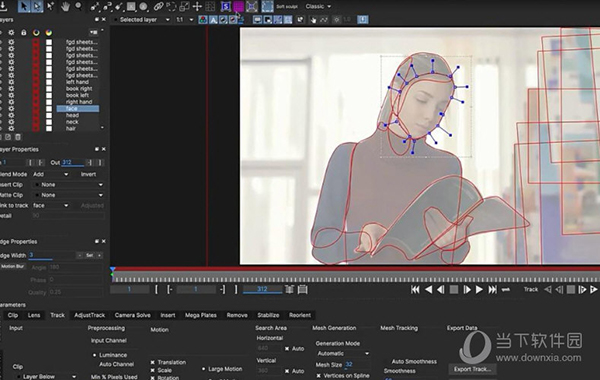This screenshot has width=600, height=380.
Task: Switch to the Mega Plates tab
Action: coord(201,315)
